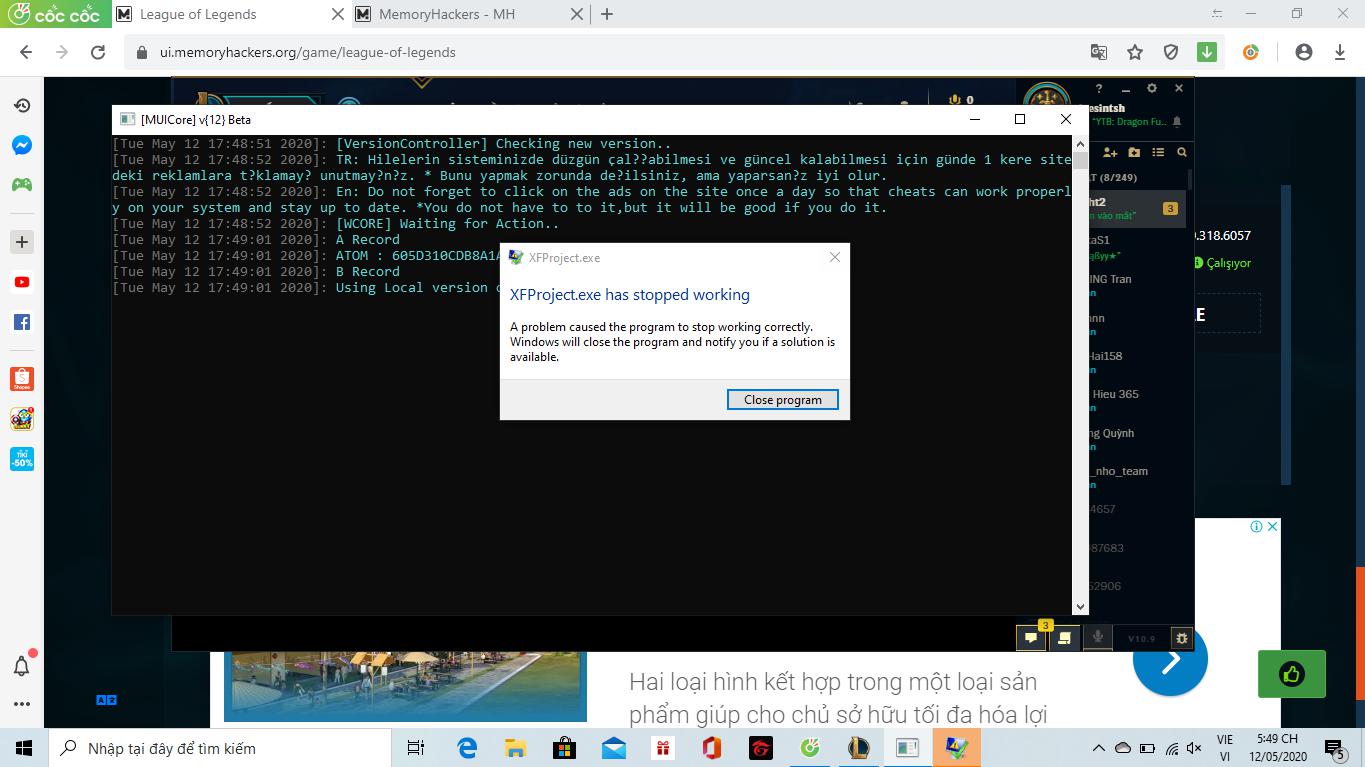Open the shield protection icon in toolbar
The height and width of the screenshot is (767, 1365).
pyautogui.click(x=1171, y=52)
